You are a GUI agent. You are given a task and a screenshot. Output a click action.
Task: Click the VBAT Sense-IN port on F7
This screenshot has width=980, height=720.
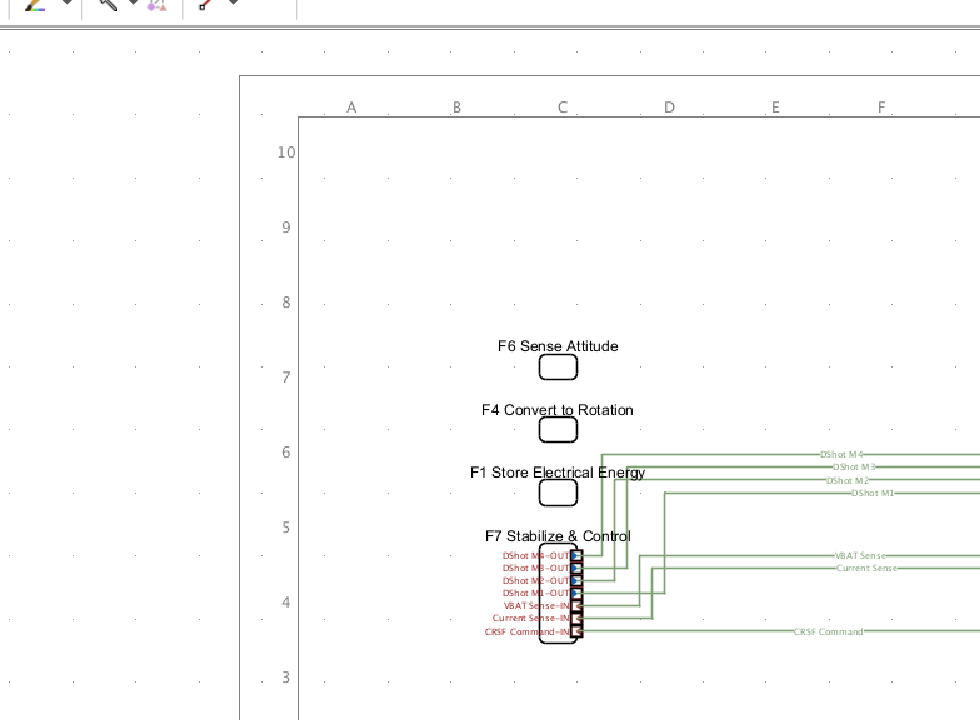pyautogui.click(x=576, y=606)
